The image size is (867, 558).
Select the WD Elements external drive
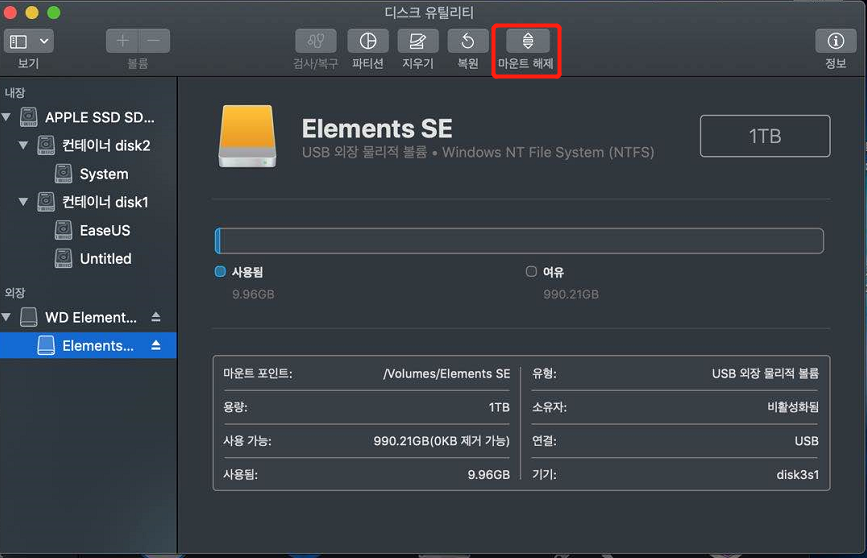point(88,317)
